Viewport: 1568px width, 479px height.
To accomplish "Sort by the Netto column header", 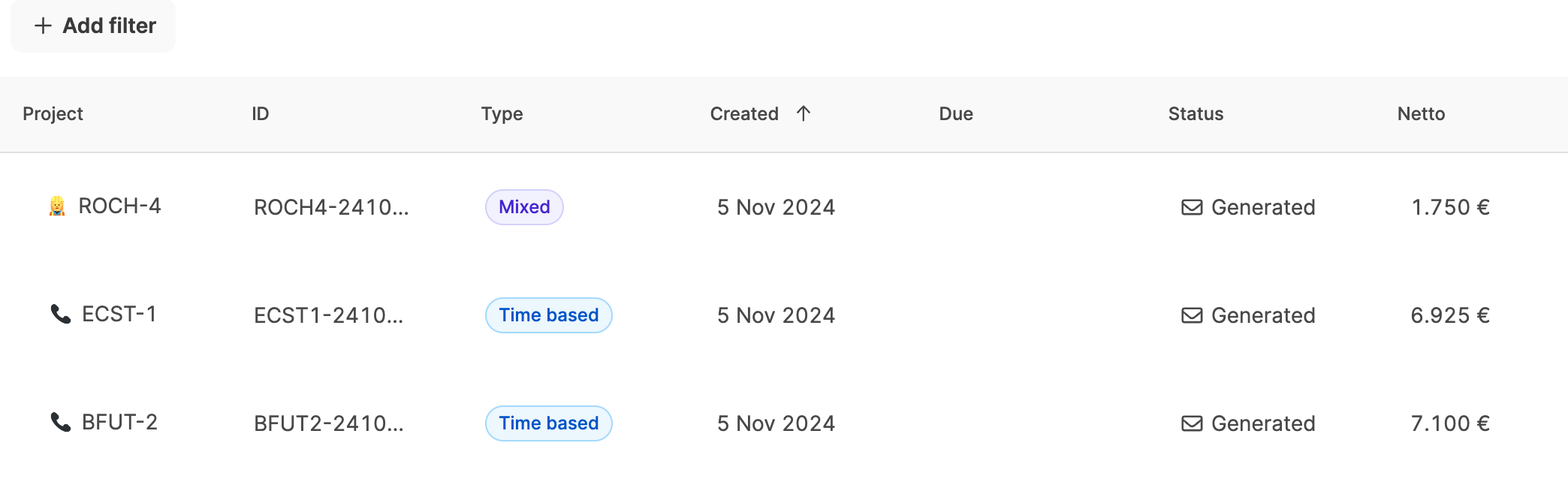I will pyautogui.click(x=1421, y=114).
